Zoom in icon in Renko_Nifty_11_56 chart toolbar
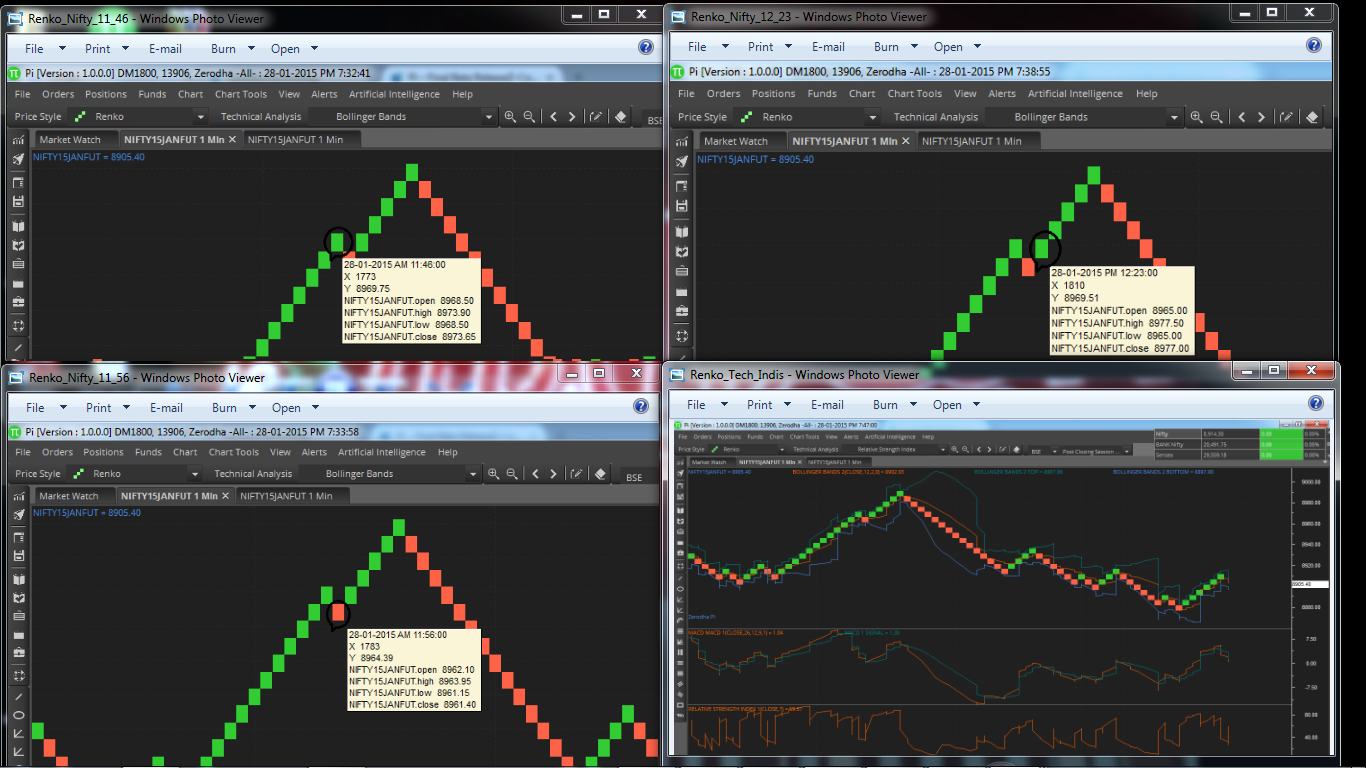The height and width of the screenshot is (768, 1366). pos(492,474)
